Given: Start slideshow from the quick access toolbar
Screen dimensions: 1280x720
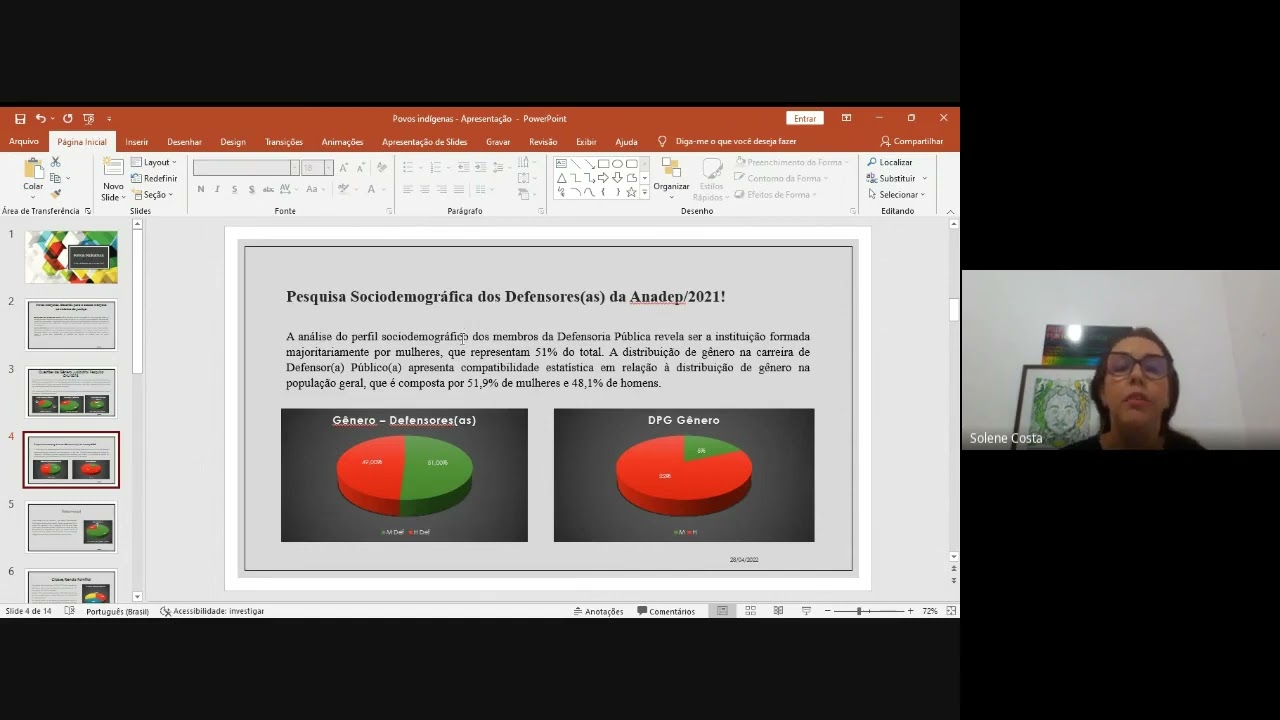Looking at the screenshot, I should tap(89, 118).
